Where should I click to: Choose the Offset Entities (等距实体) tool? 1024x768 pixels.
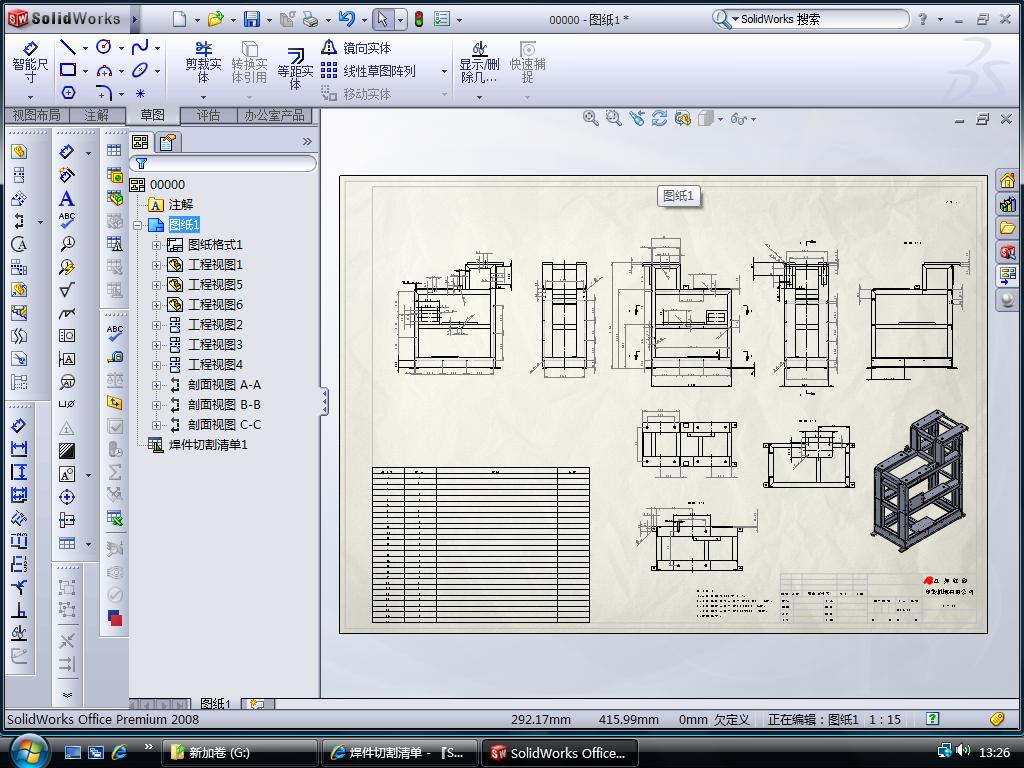(x=295, y=64)
